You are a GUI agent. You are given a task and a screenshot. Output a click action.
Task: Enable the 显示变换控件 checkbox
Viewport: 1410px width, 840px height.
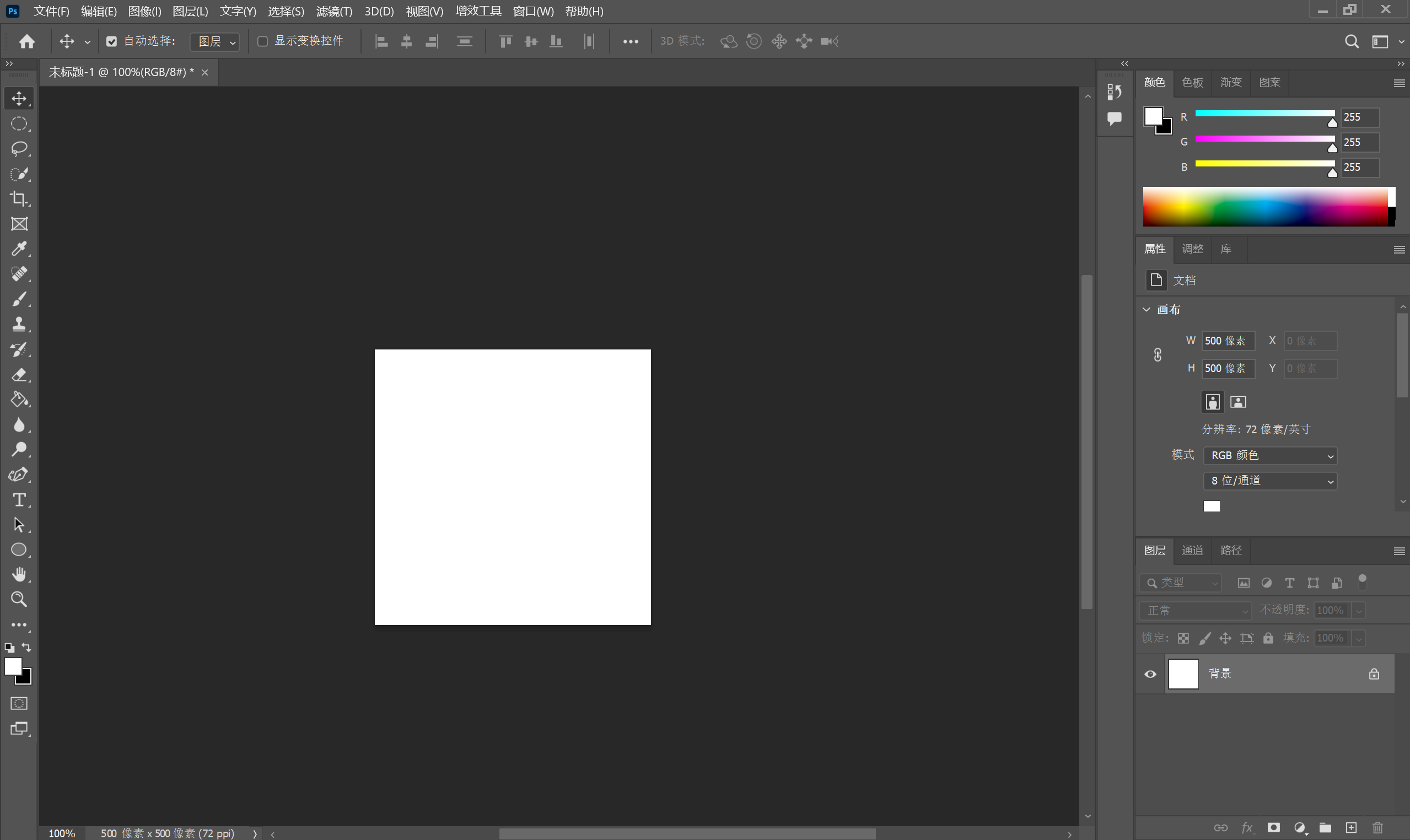pos(262,41)
